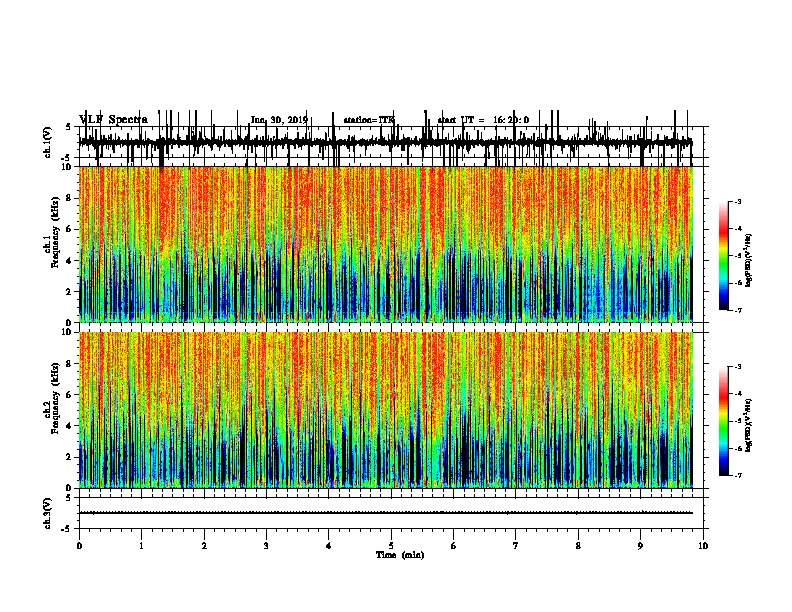Click the "4" kHz tick of ch.2 panel
Image resolution: width=792 pixels, height=612 pixels.
tap(70, 426)
